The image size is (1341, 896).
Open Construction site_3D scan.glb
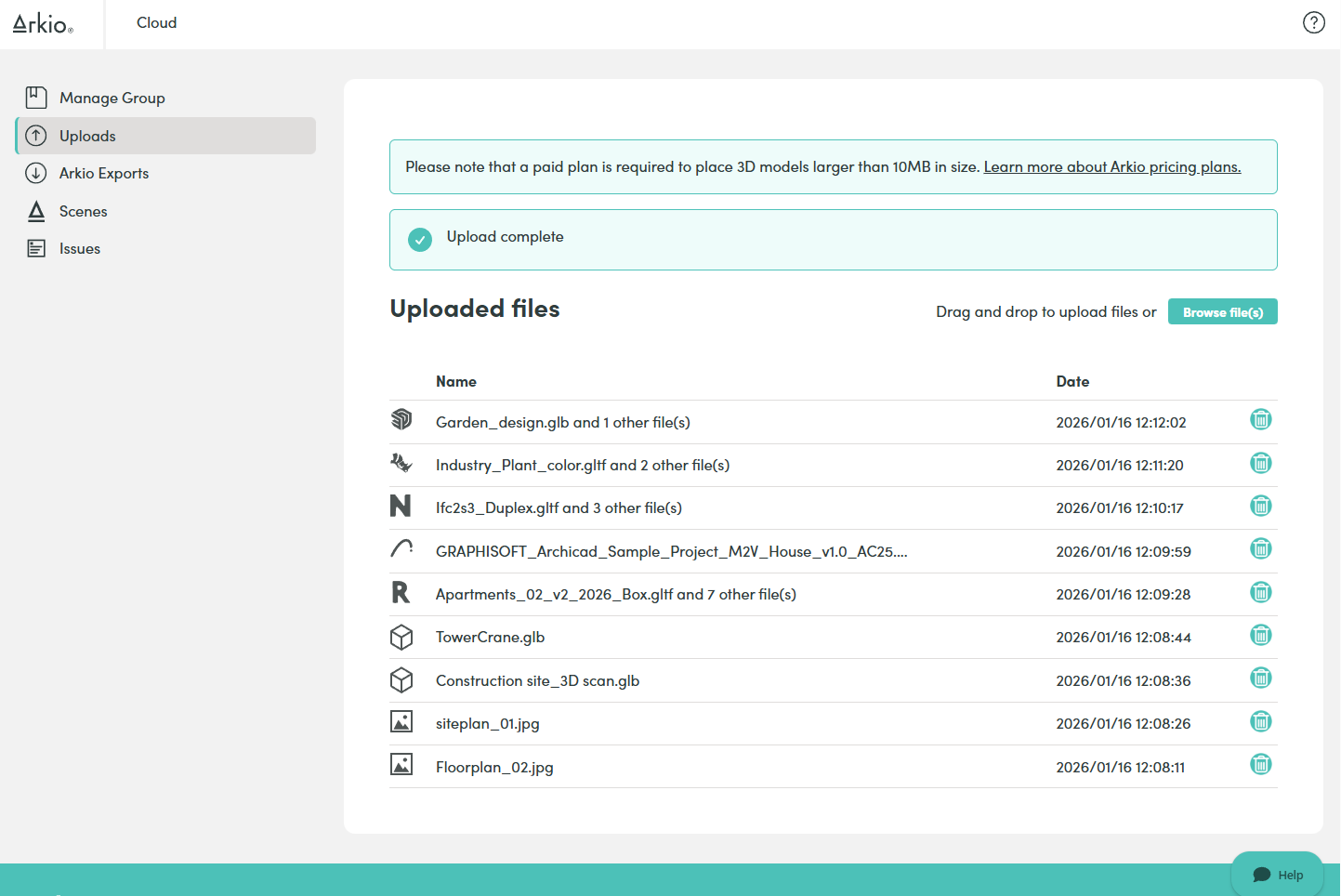click(537, 680)
